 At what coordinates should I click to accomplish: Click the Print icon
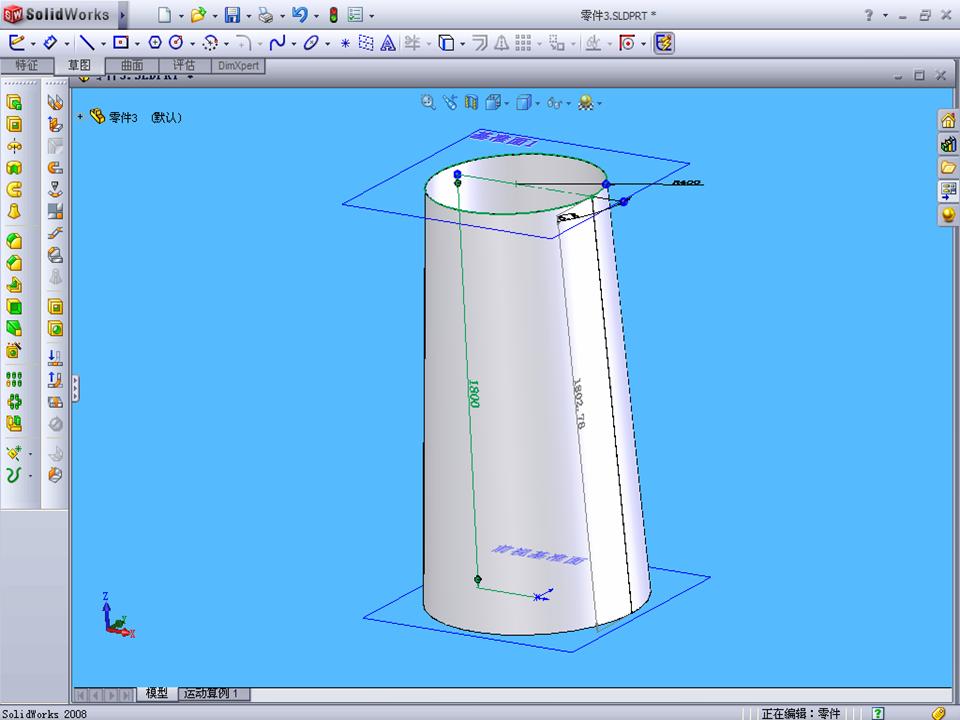(266, 15)
